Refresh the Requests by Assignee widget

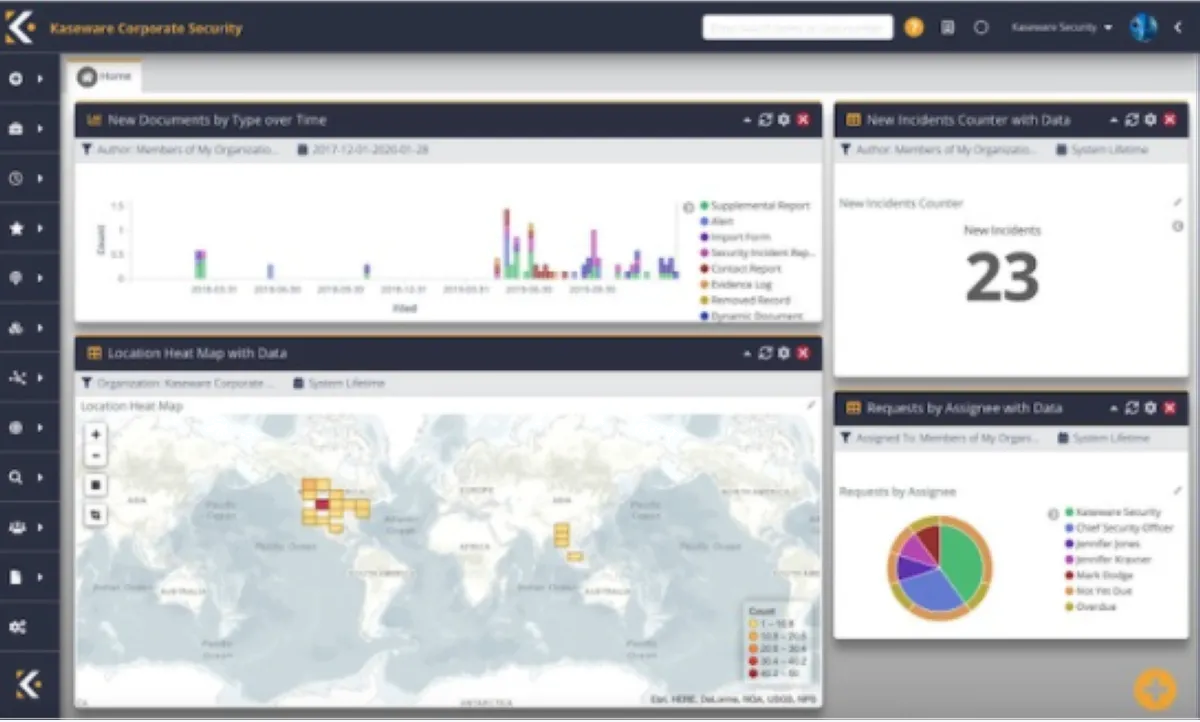(x=1132, y=407)
